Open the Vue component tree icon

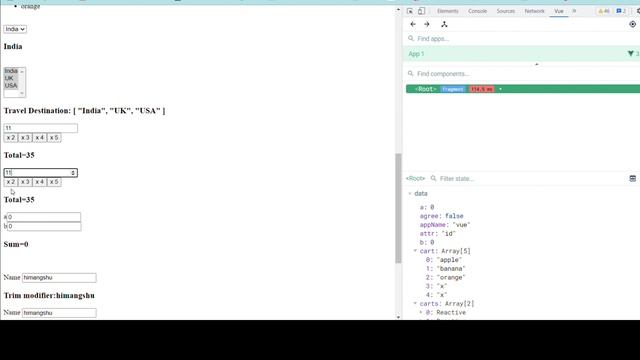tap(444, 24)
